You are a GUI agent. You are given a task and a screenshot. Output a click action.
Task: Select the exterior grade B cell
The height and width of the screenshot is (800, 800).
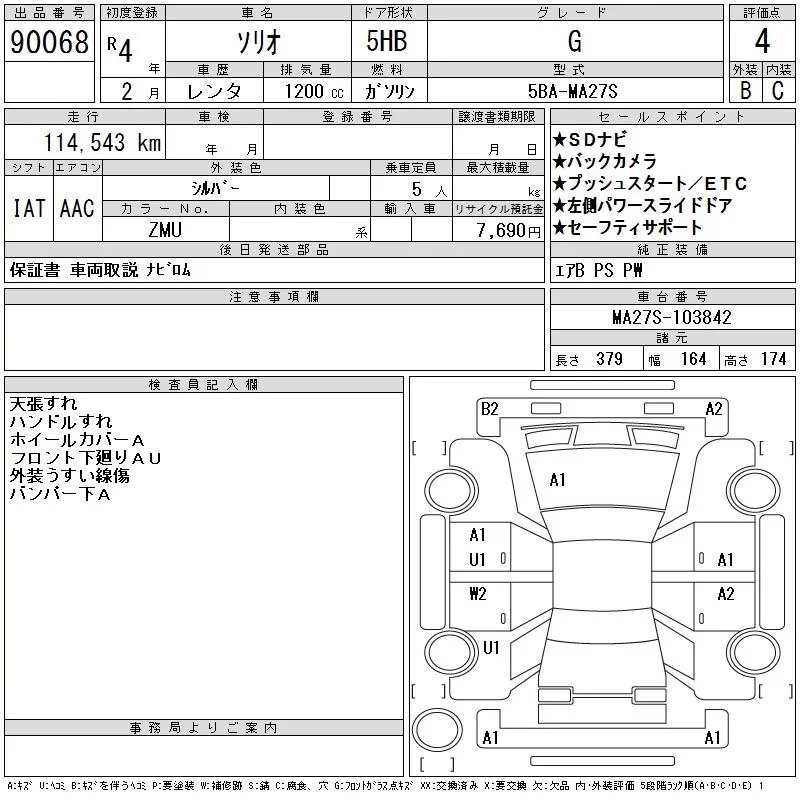click(745, 91)
